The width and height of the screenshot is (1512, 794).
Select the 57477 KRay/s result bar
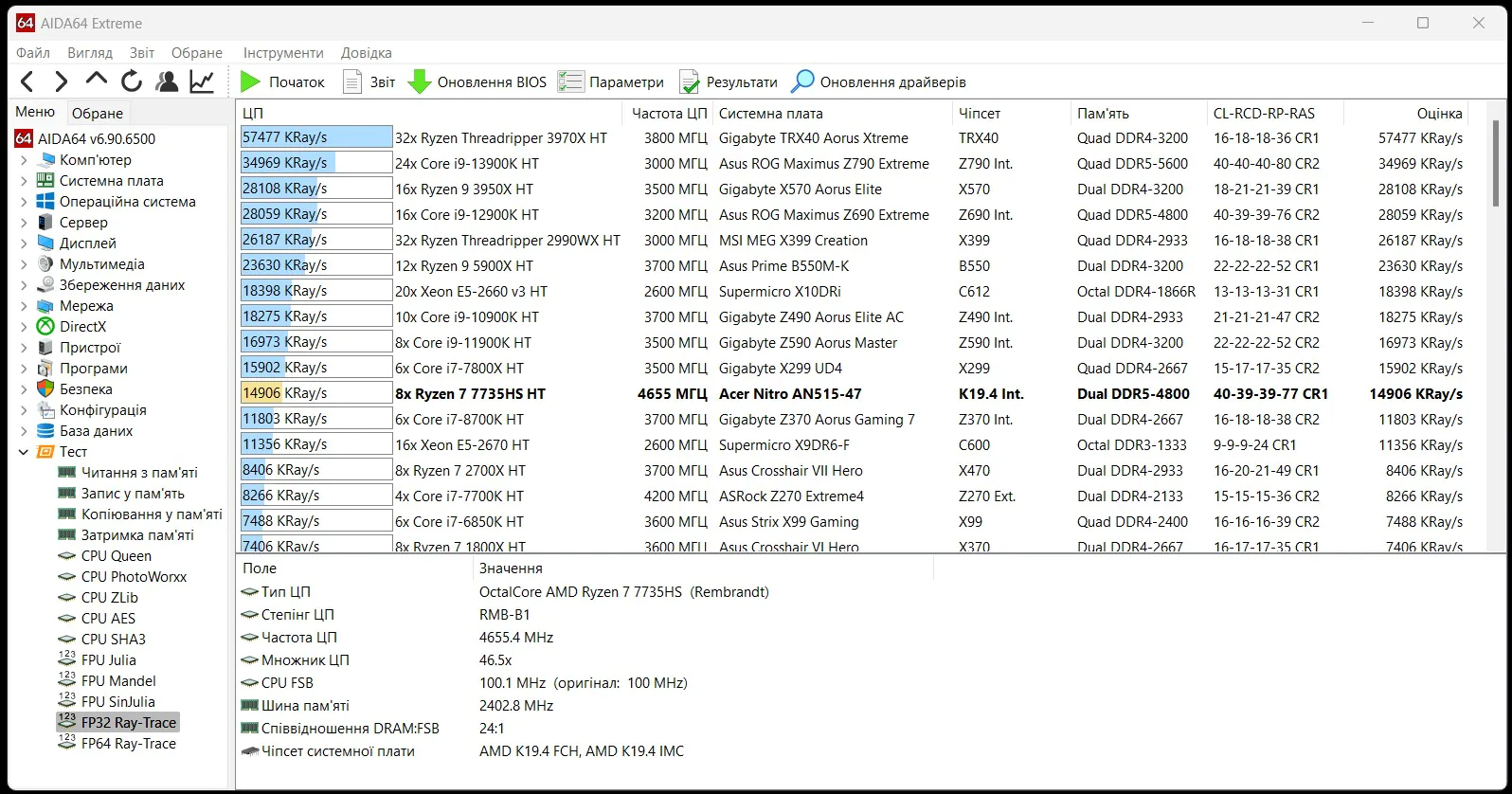(x=316, y=137)
